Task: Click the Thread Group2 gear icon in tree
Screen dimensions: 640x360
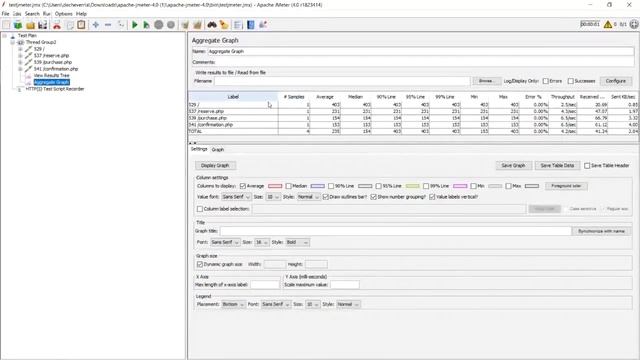Action: tap(20, 42)
